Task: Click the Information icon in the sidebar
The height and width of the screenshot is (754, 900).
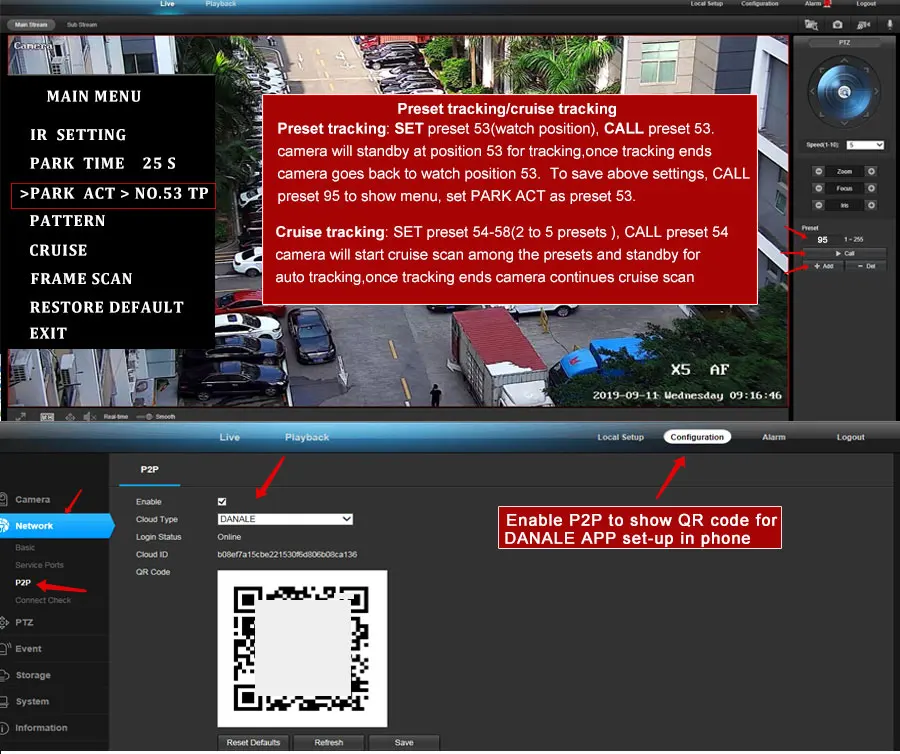Action: (3, 728)
